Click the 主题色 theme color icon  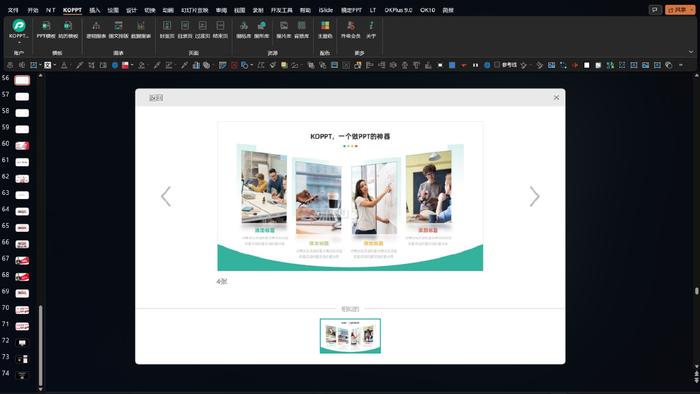pos(325,29)
